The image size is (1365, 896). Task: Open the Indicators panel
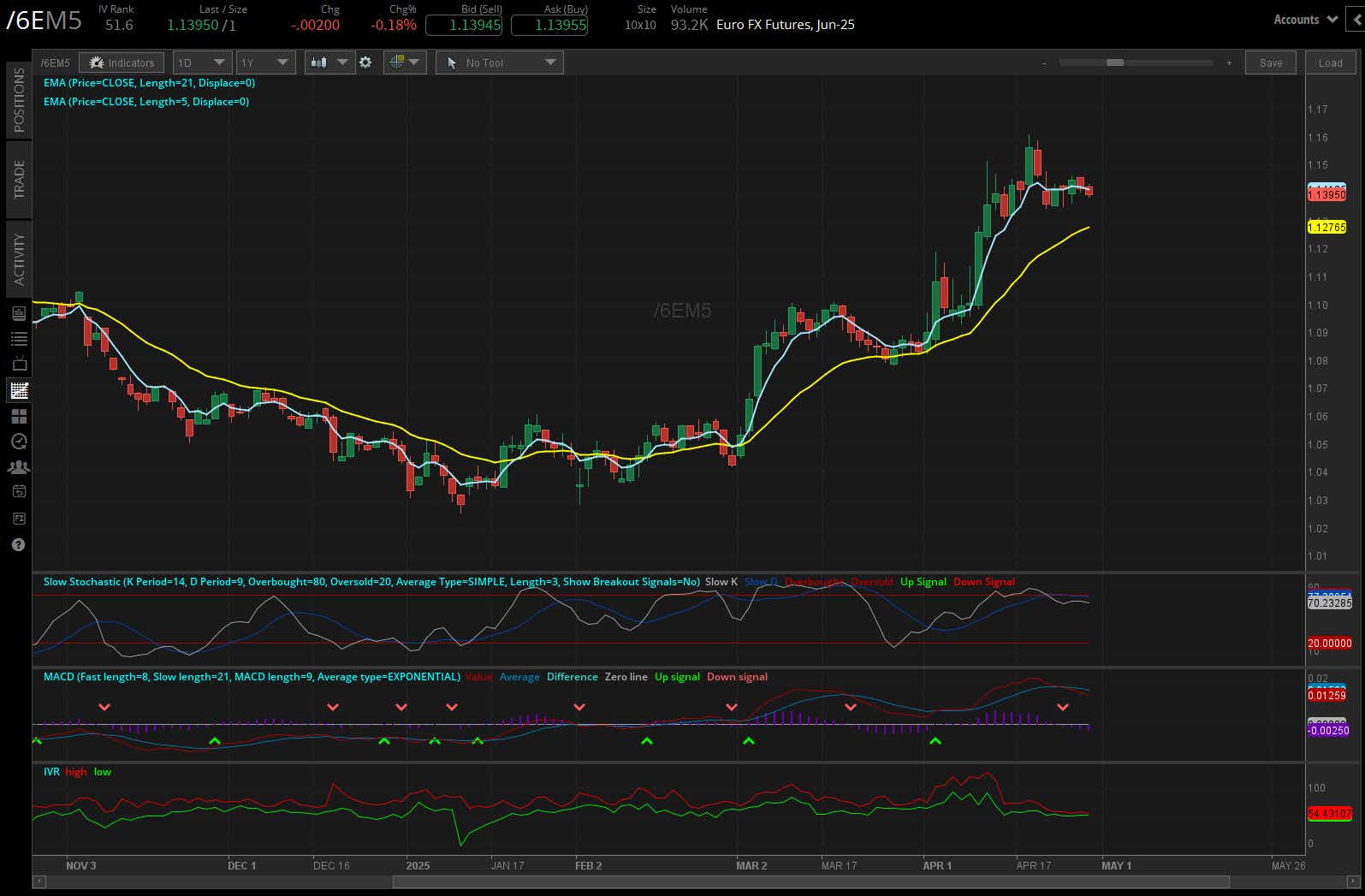coord(122,62)
